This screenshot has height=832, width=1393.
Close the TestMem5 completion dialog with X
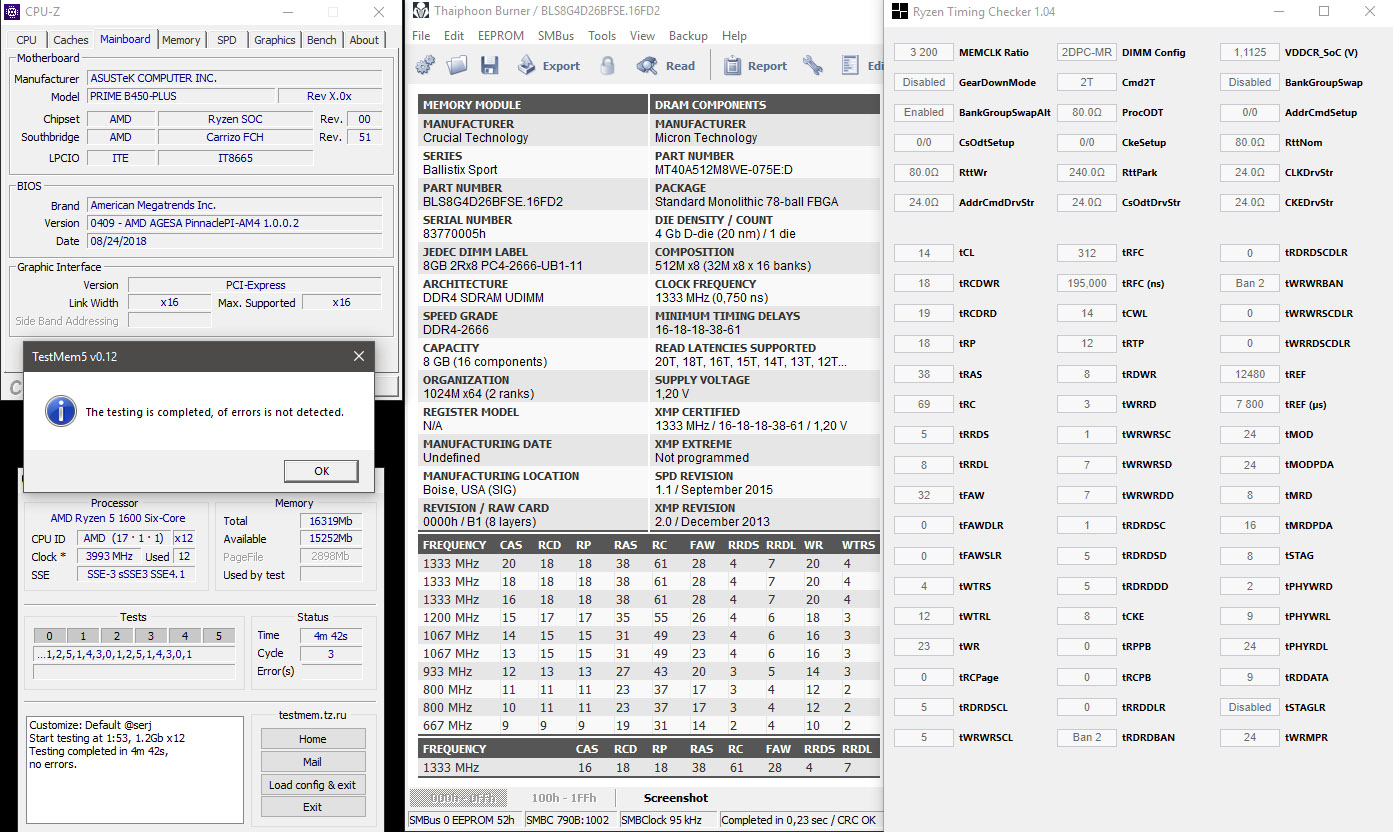(x=359, y=356)
